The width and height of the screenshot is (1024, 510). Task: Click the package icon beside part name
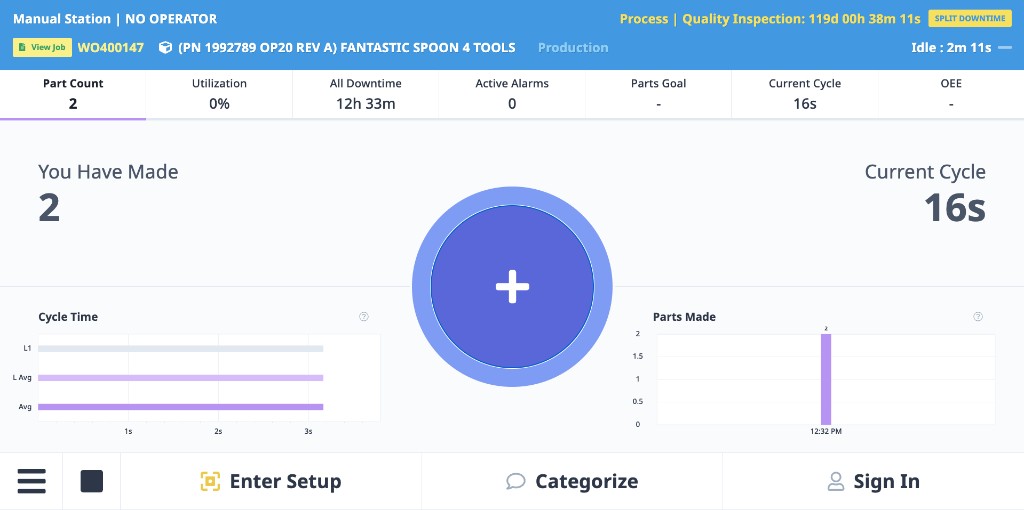(165, 48)
